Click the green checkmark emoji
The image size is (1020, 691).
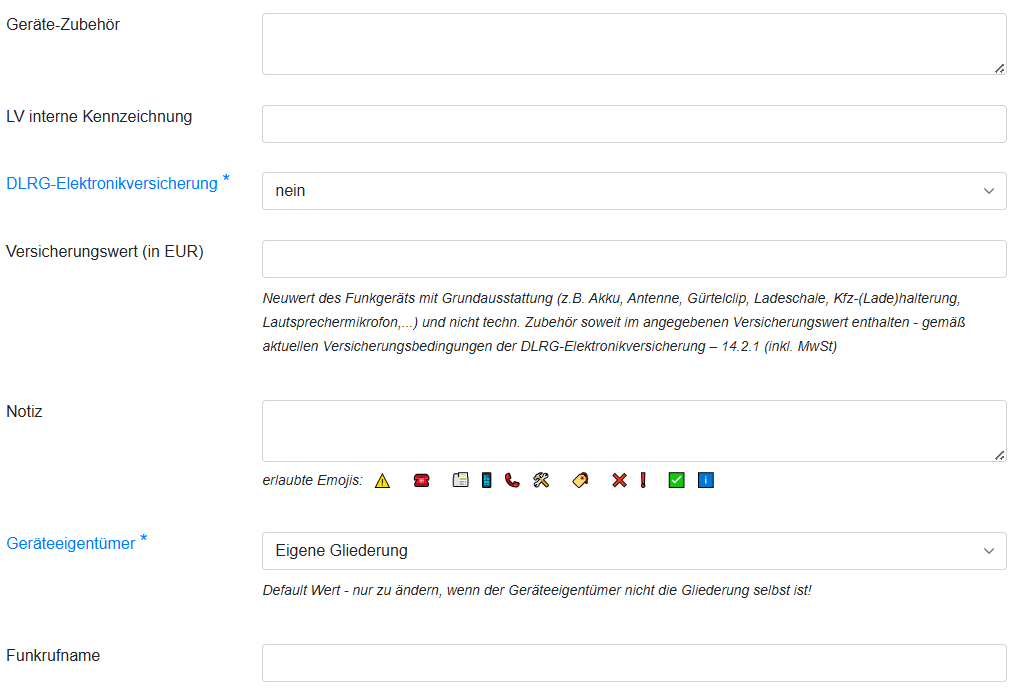[677, 480]
